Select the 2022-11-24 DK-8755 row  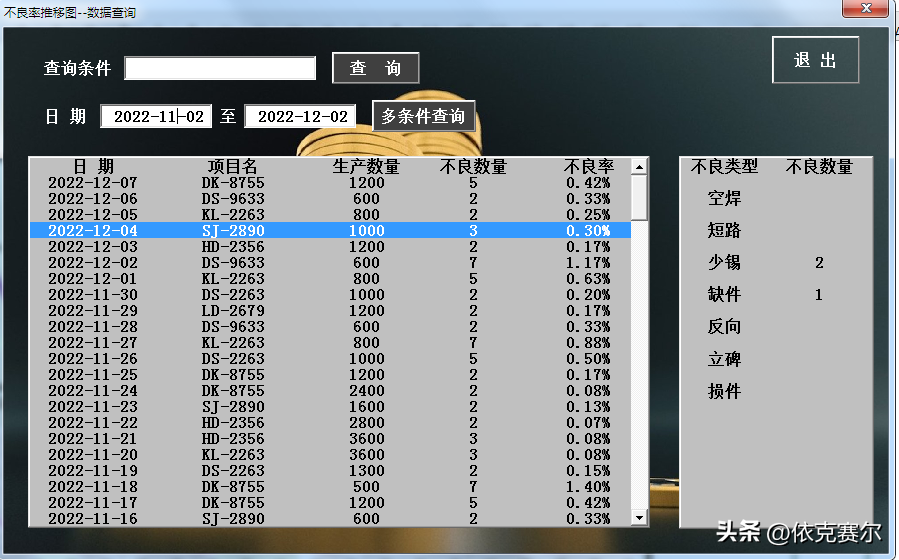coord(330,391)
